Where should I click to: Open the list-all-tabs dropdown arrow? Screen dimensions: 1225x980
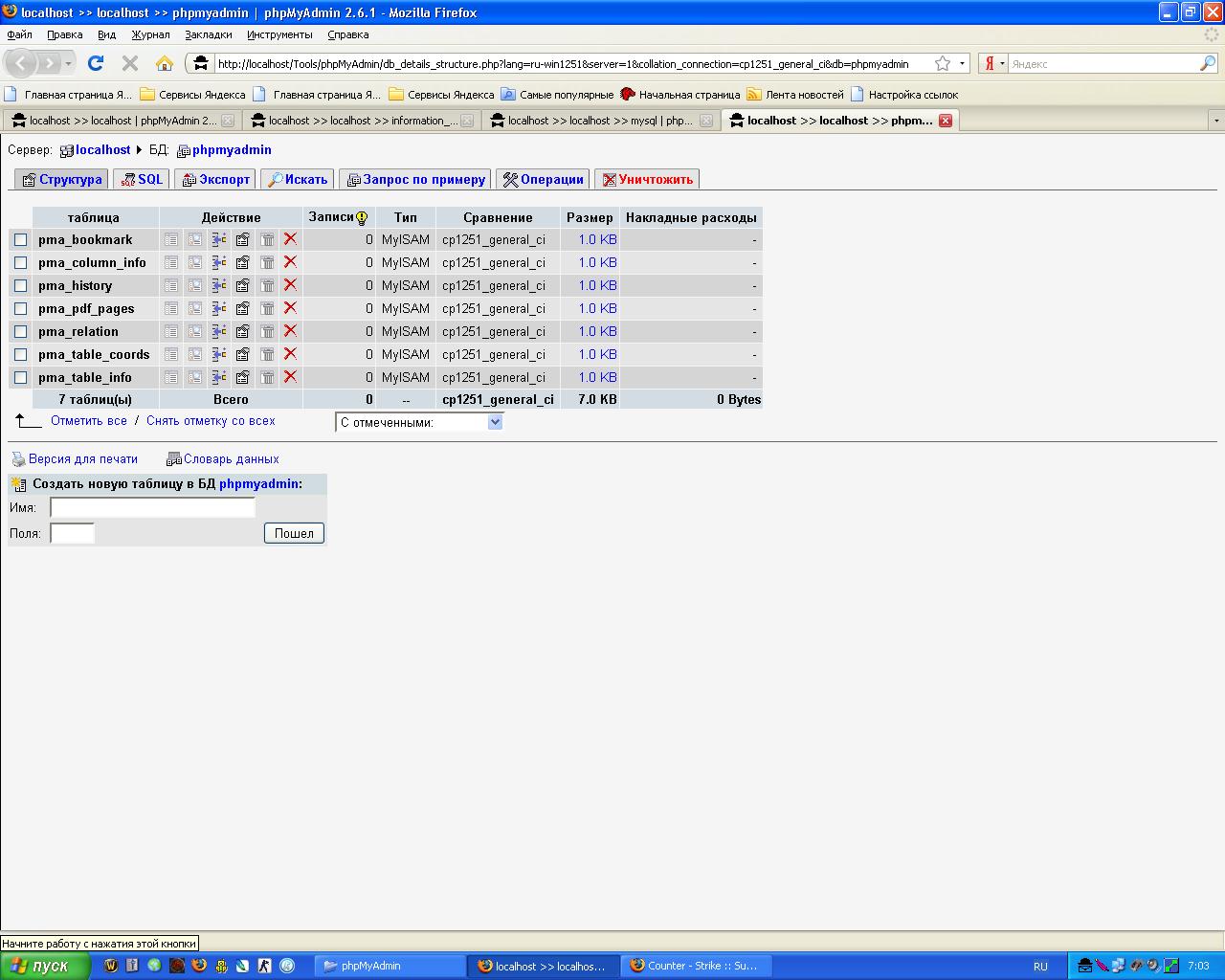[x=1216, y=121]
